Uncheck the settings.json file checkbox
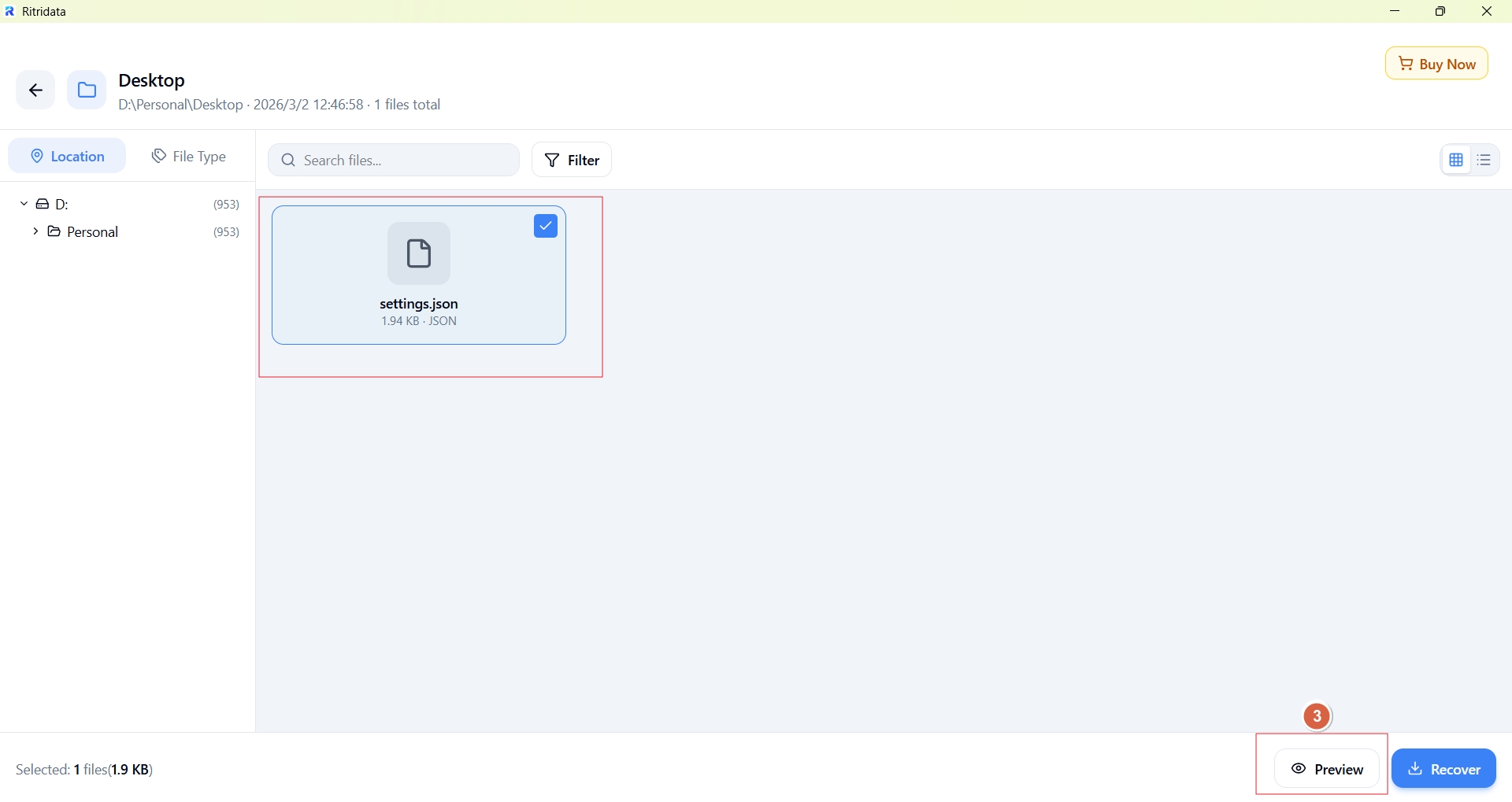 546,227
